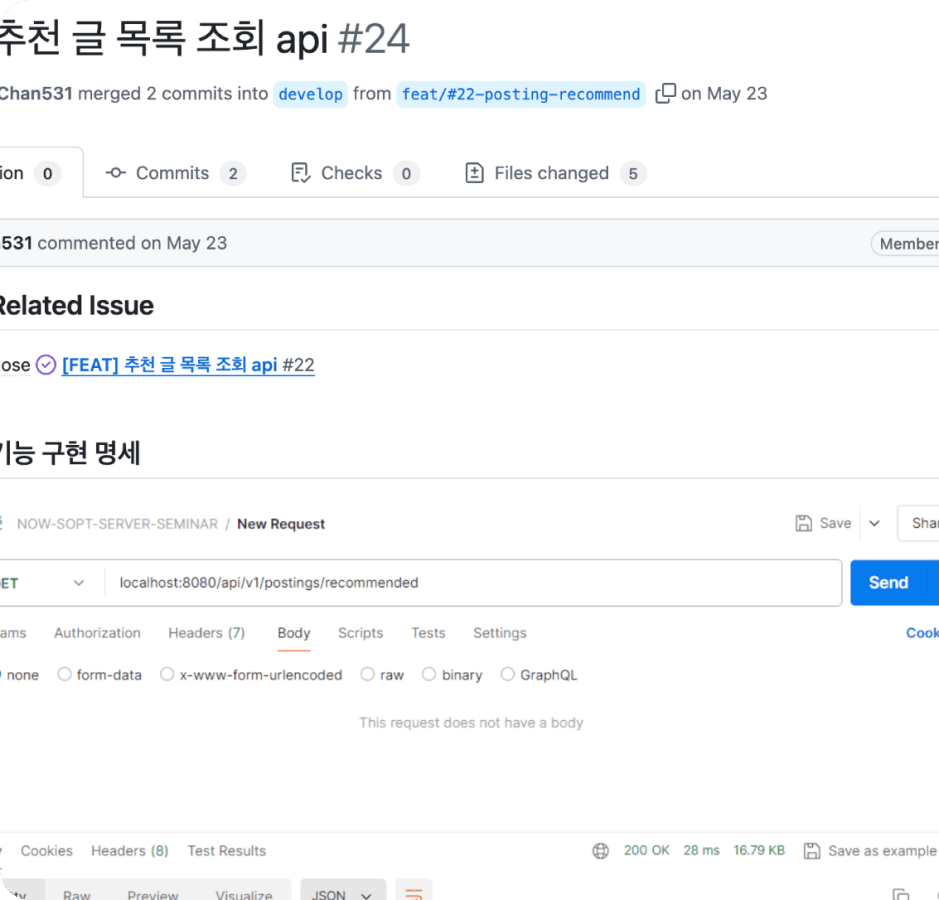
Task: Switch to the Headers (7) request tab
Action: point(207,633)
